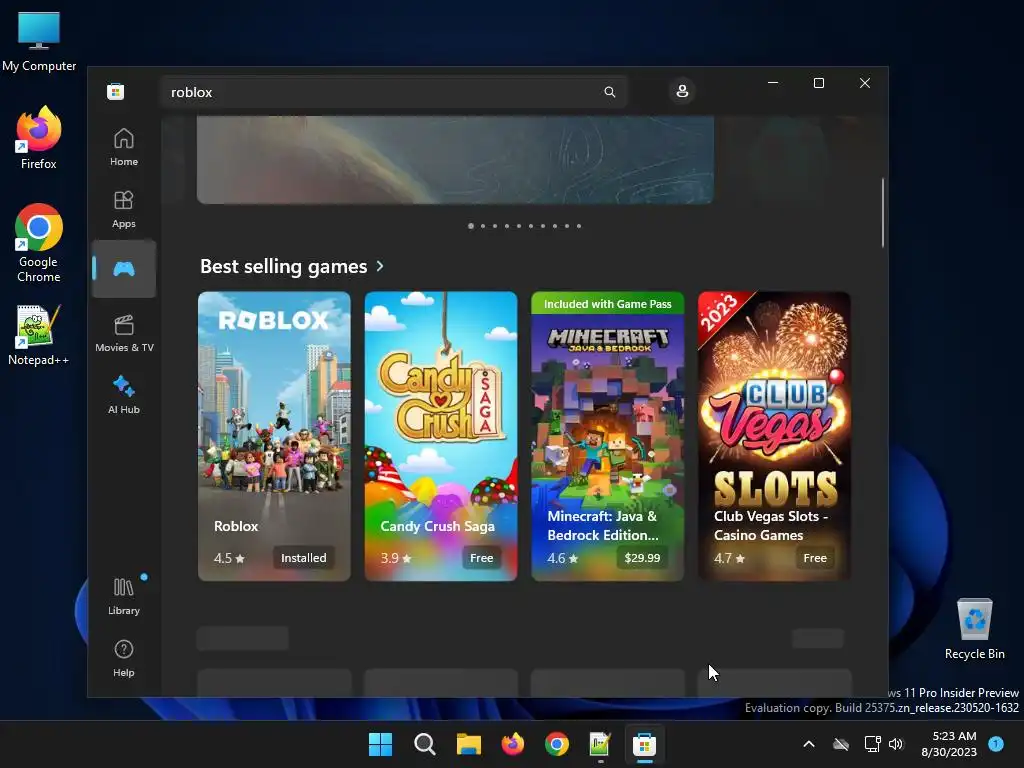The height and width of the screenshot is (768, 1024).
Task: Launch Firefox from the desktop shortcut
Action: [x=39, y=138]
